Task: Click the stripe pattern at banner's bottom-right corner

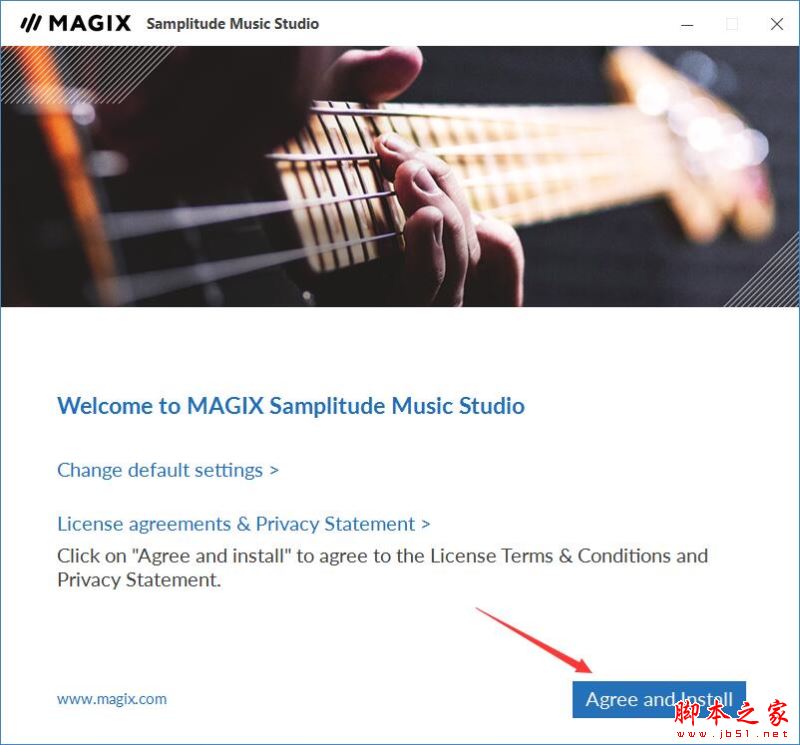Action: (x=765, y=278)
